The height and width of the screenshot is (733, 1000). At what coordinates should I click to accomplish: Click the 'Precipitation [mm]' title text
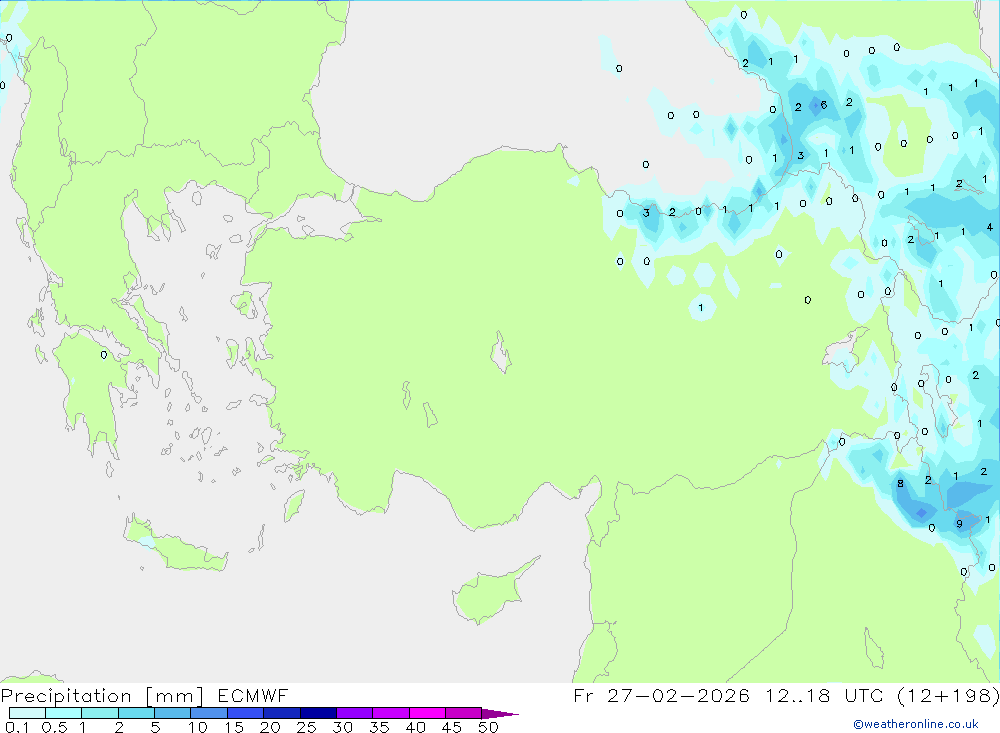coord(102,696)
